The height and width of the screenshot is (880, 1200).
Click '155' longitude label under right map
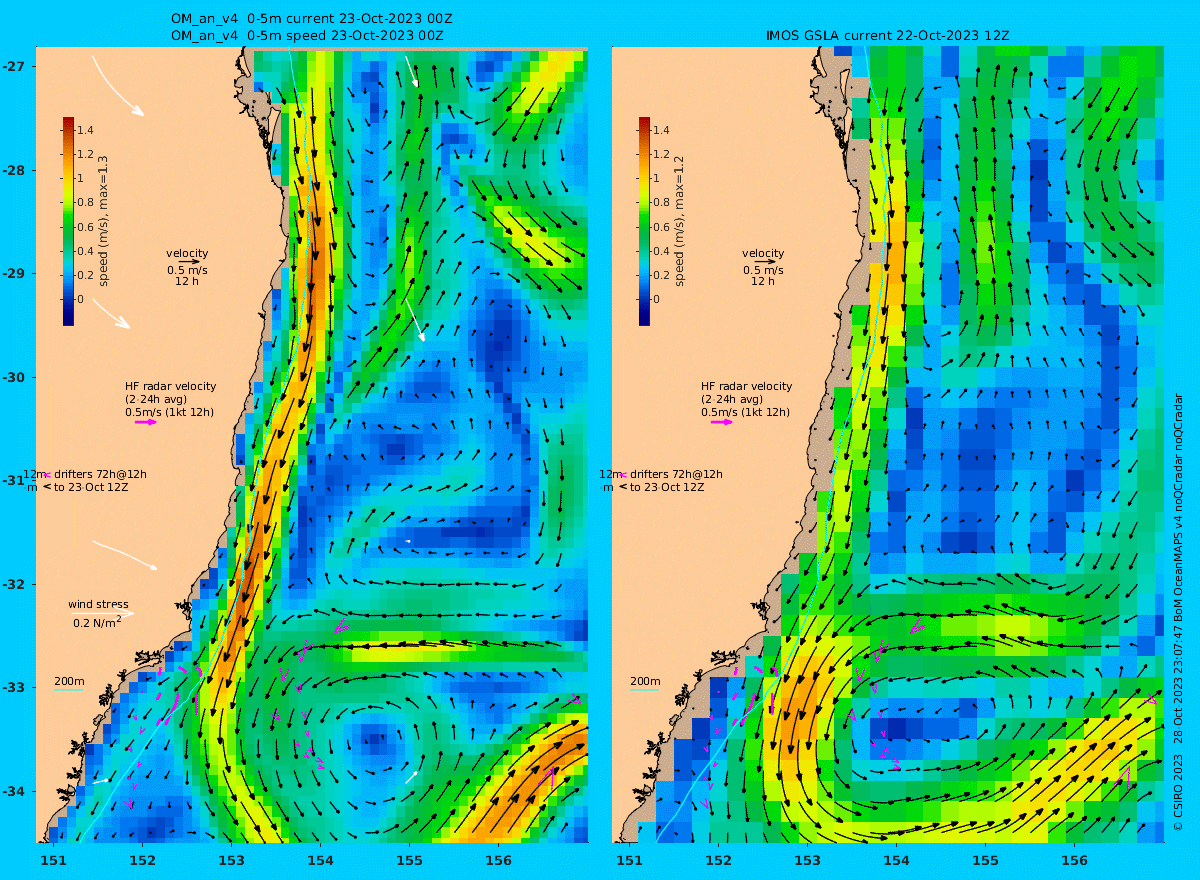click(x=985, y=860)
